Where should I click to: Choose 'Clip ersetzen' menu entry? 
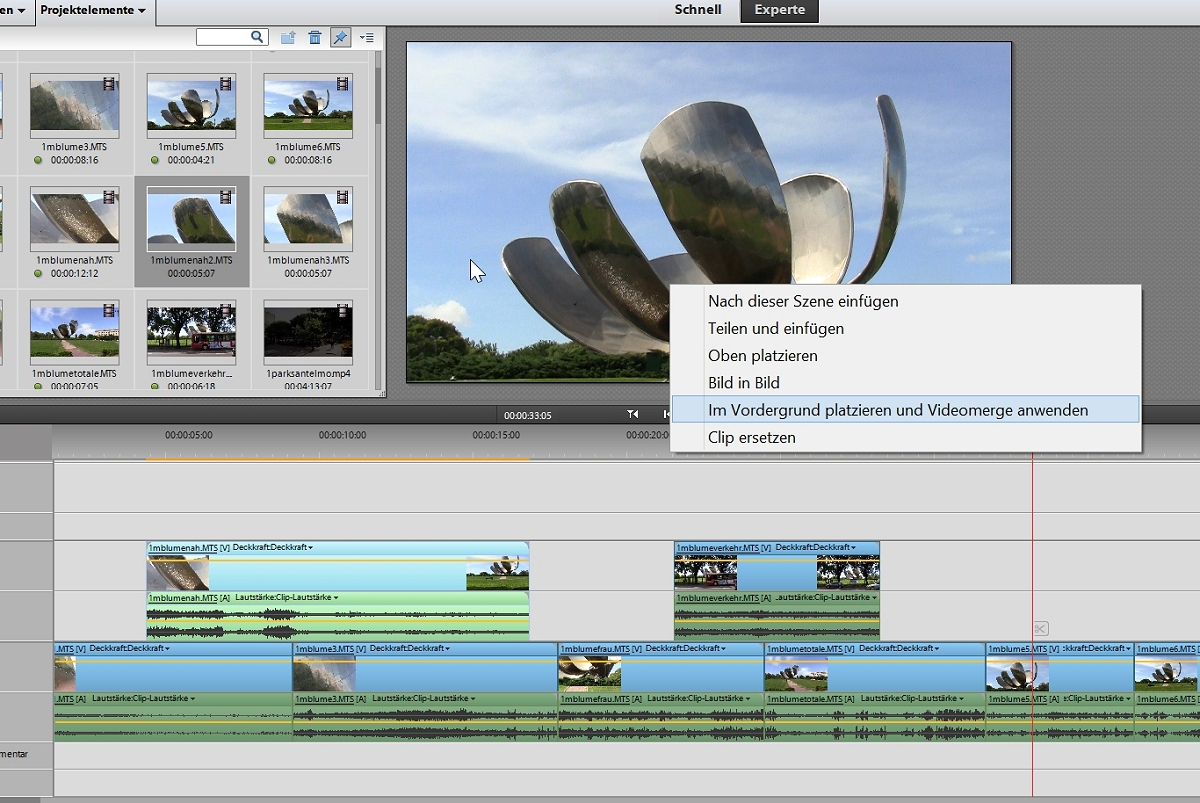click(x=752, y=437)
